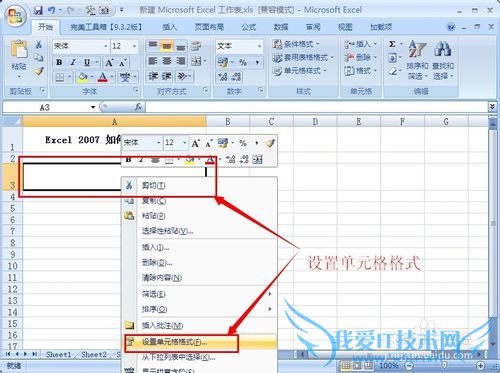Screen dimensions: 500x373
Task: Increase font size in ribbon
Action: tap(109, 62)
